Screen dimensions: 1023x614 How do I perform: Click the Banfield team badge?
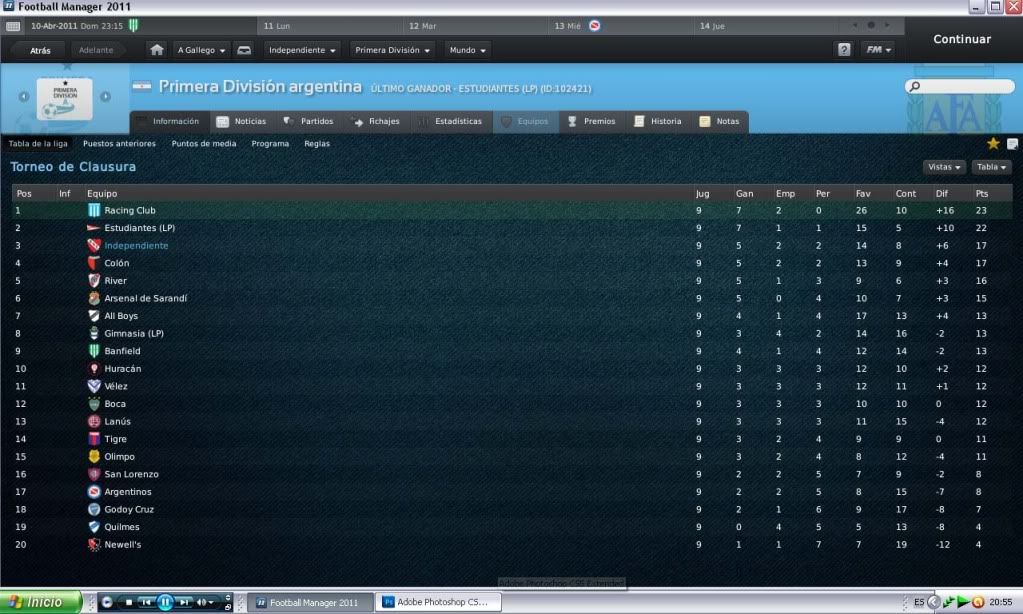click(x=94, y=351)
